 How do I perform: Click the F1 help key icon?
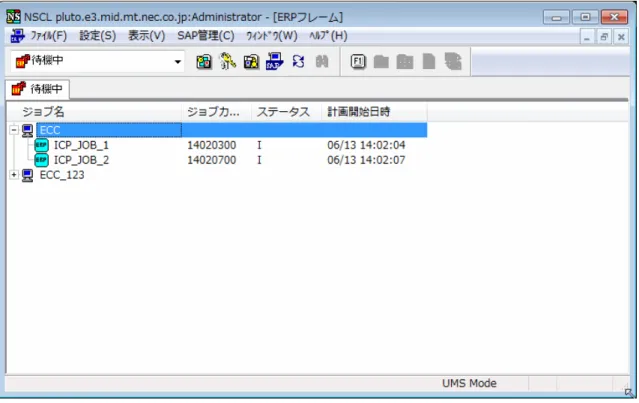coord(358,62)
